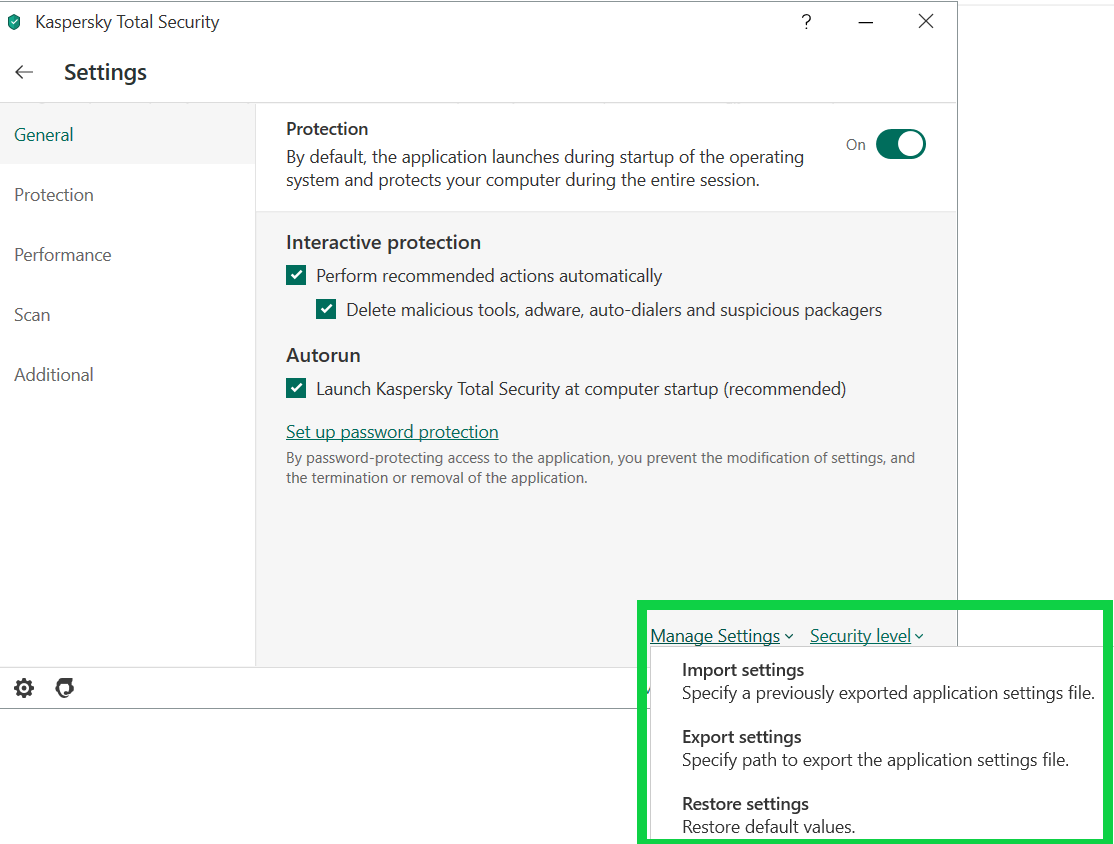
Task: Click the gear icon in the bottom bar
Action: (24, 688)
